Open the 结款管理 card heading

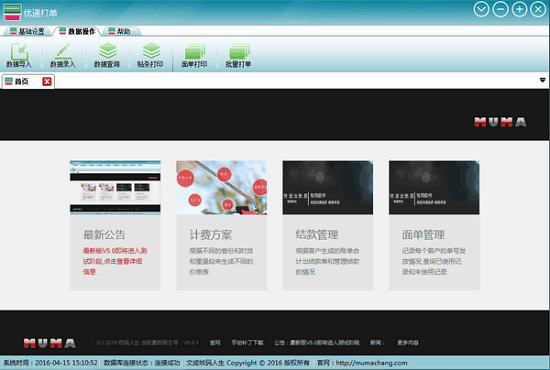pyautogui.click(x=317, y=235)
